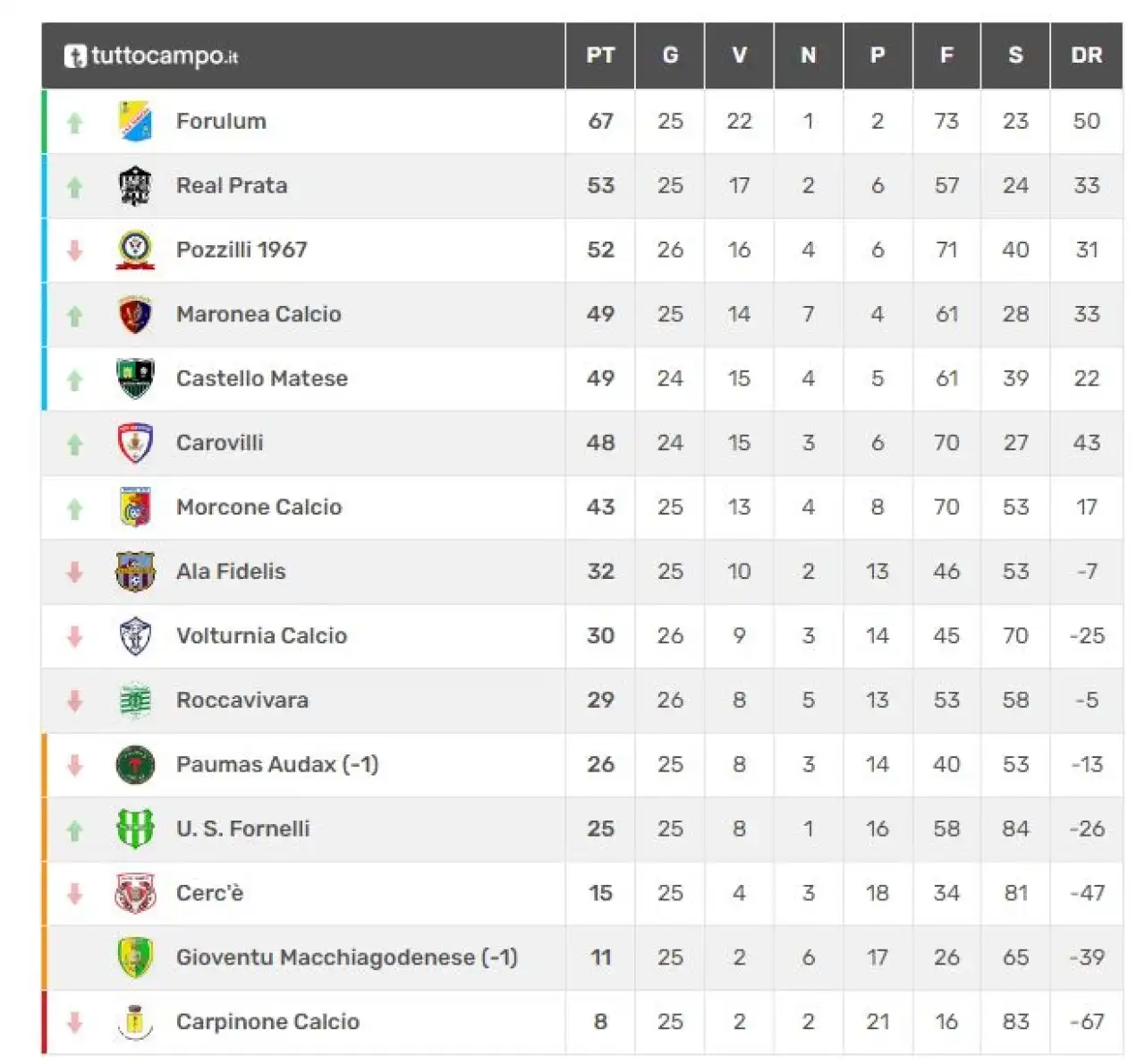Click the G games-played column header
The height and width of the screenshot is (1064, 1145).
click(670, 55)
